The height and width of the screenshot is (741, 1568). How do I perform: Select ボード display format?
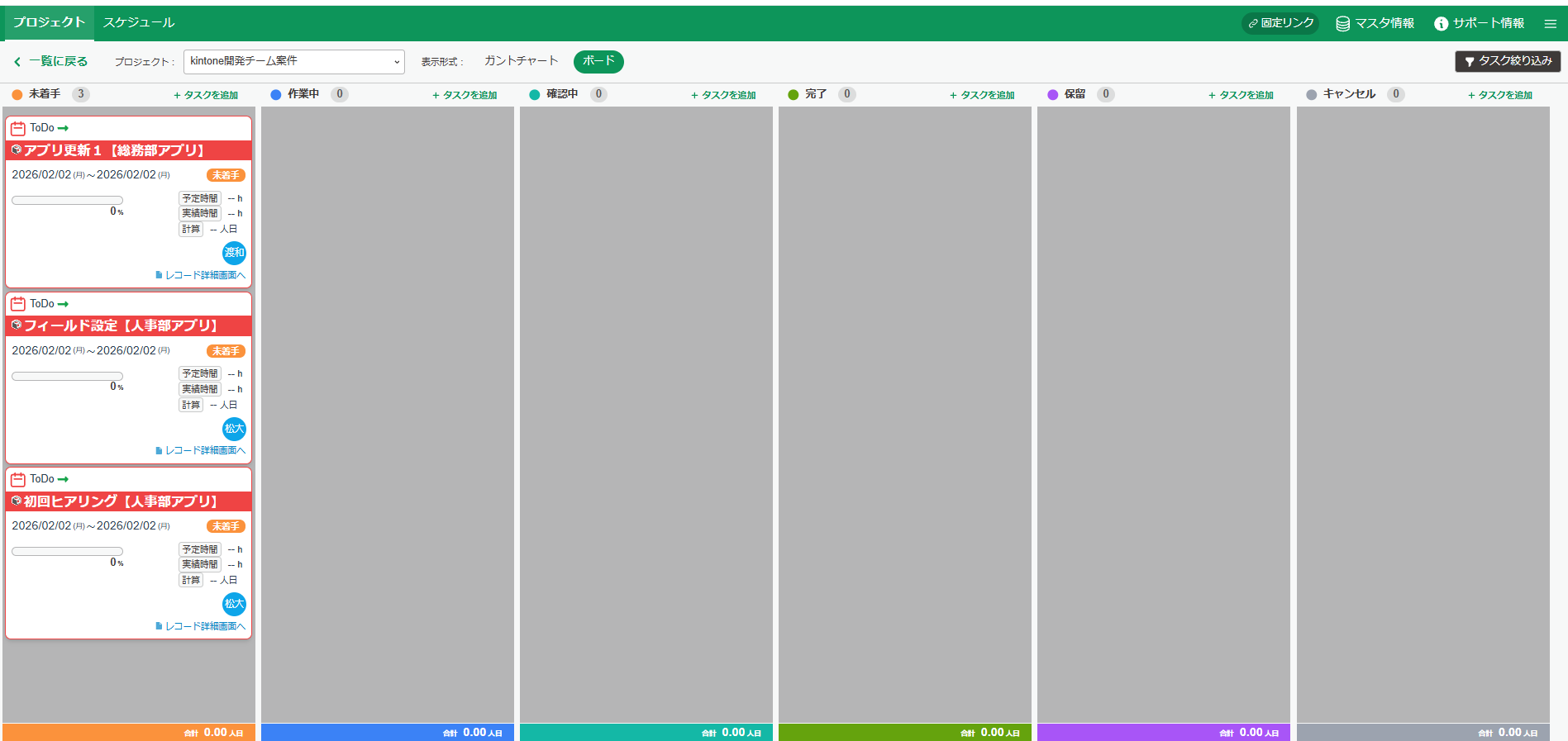598,61
